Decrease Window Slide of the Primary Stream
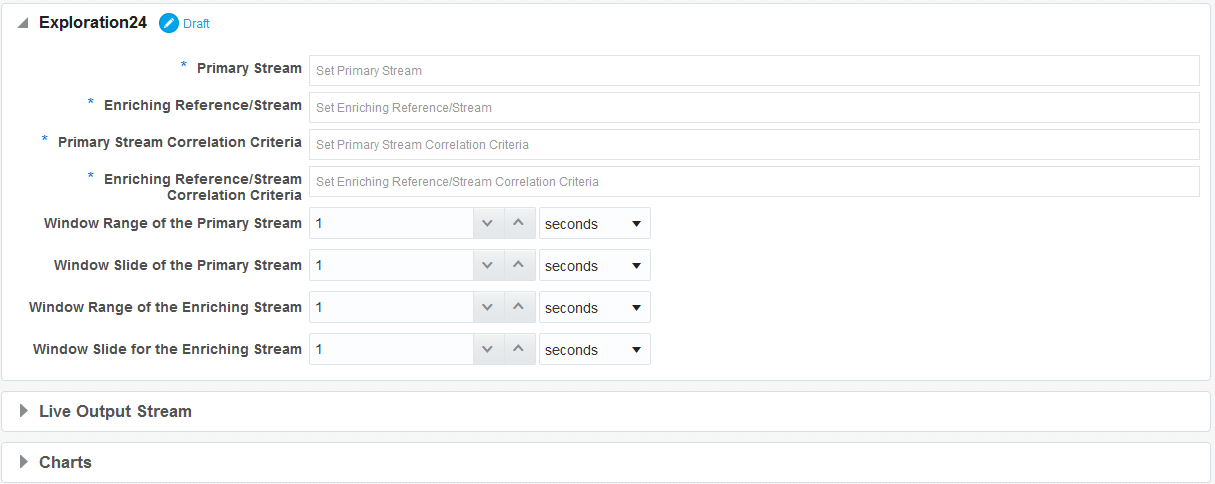The width and height of the screenshot is (1215, 484). point(487,265)
